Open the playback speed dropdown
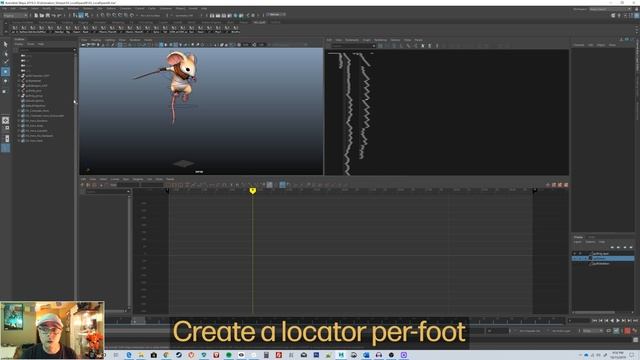Viewport: 640px width, 360px height. click(x=592, y=331)
